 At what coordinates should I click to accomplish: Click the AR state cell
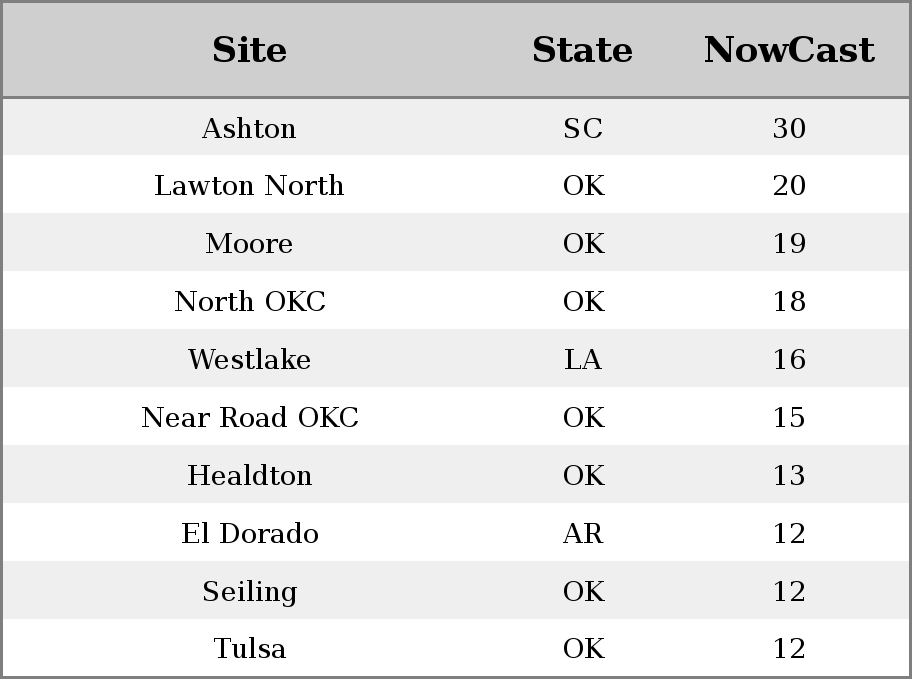coord(583,533)
